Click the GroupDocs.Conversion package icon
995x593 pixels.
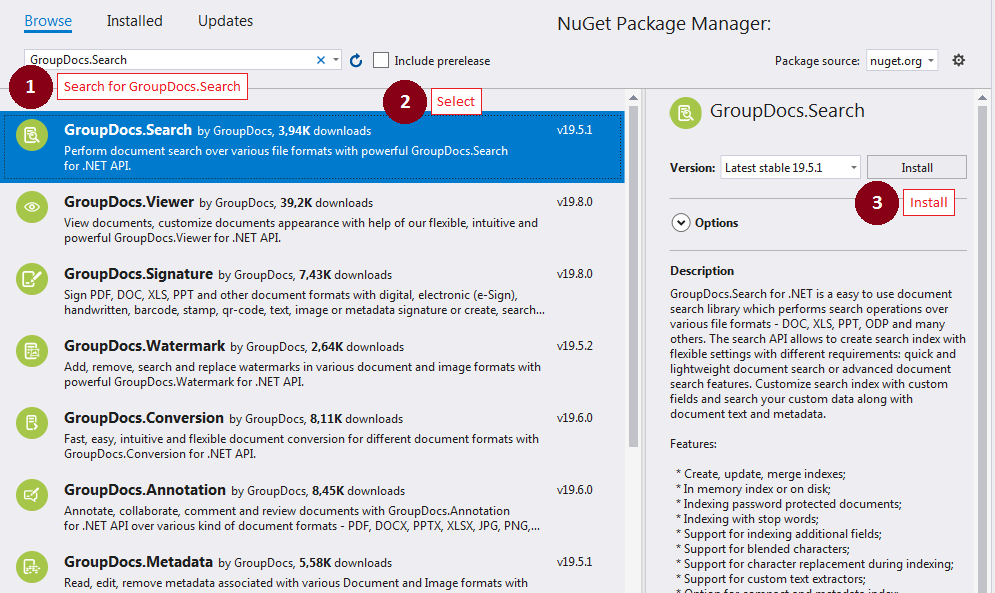32,423
